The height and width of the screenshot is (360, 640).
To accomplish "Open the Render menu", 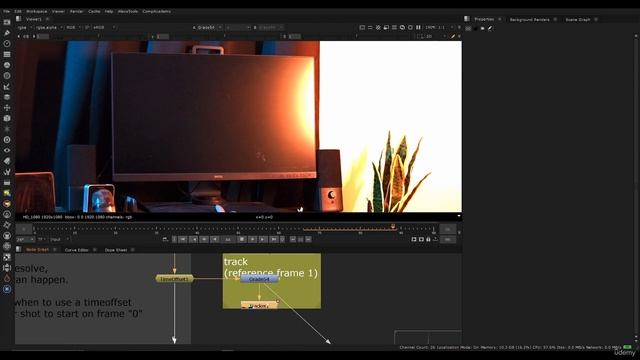I will point(76,11).
